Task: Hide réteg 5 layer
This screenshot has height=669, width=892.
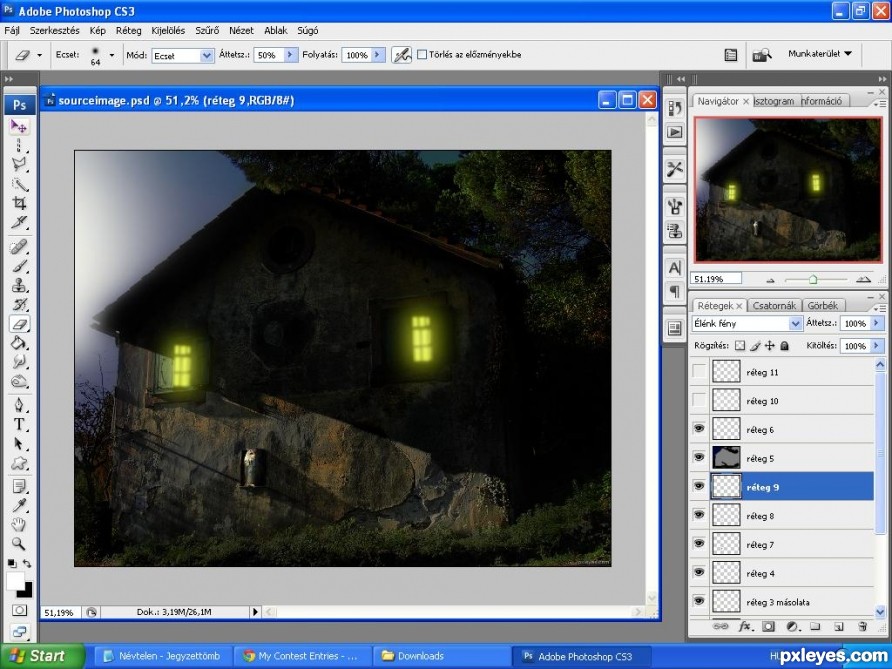Action: tap(699, 457)
